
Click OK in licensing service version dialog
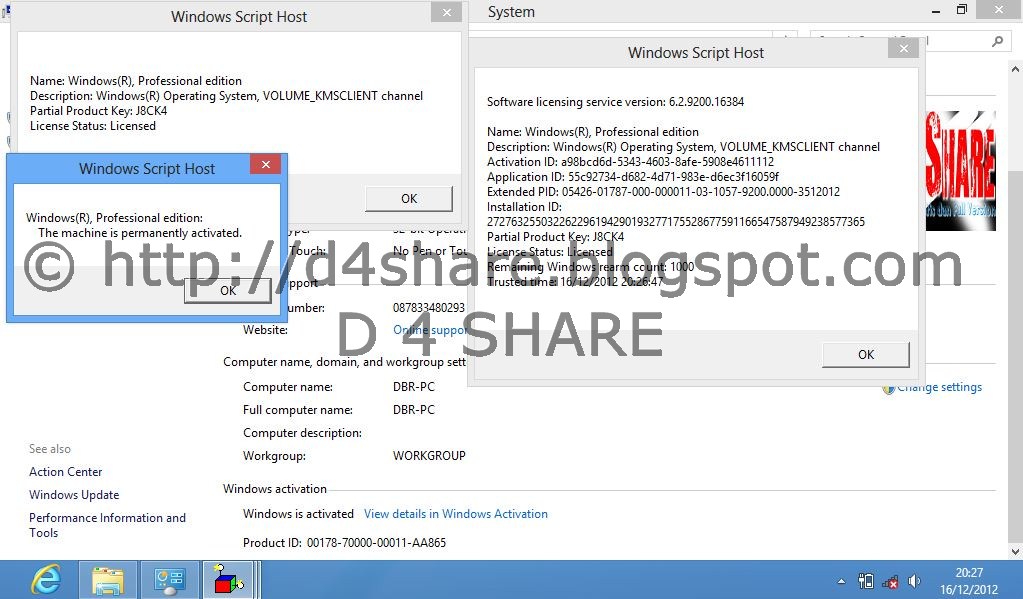coord(866,354)
